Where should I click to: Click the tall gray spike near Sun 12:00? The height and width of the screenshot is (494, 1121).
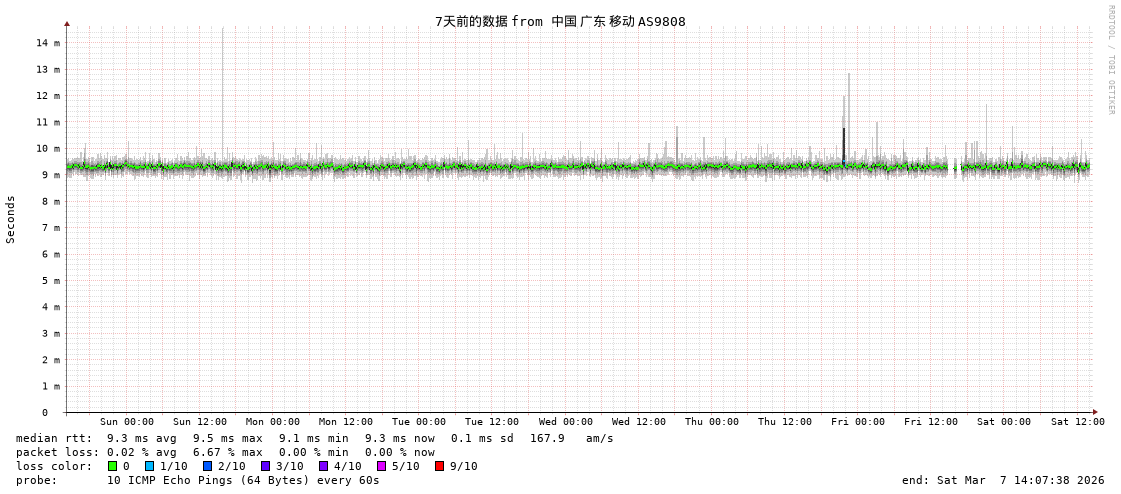(x=222, y=93)
